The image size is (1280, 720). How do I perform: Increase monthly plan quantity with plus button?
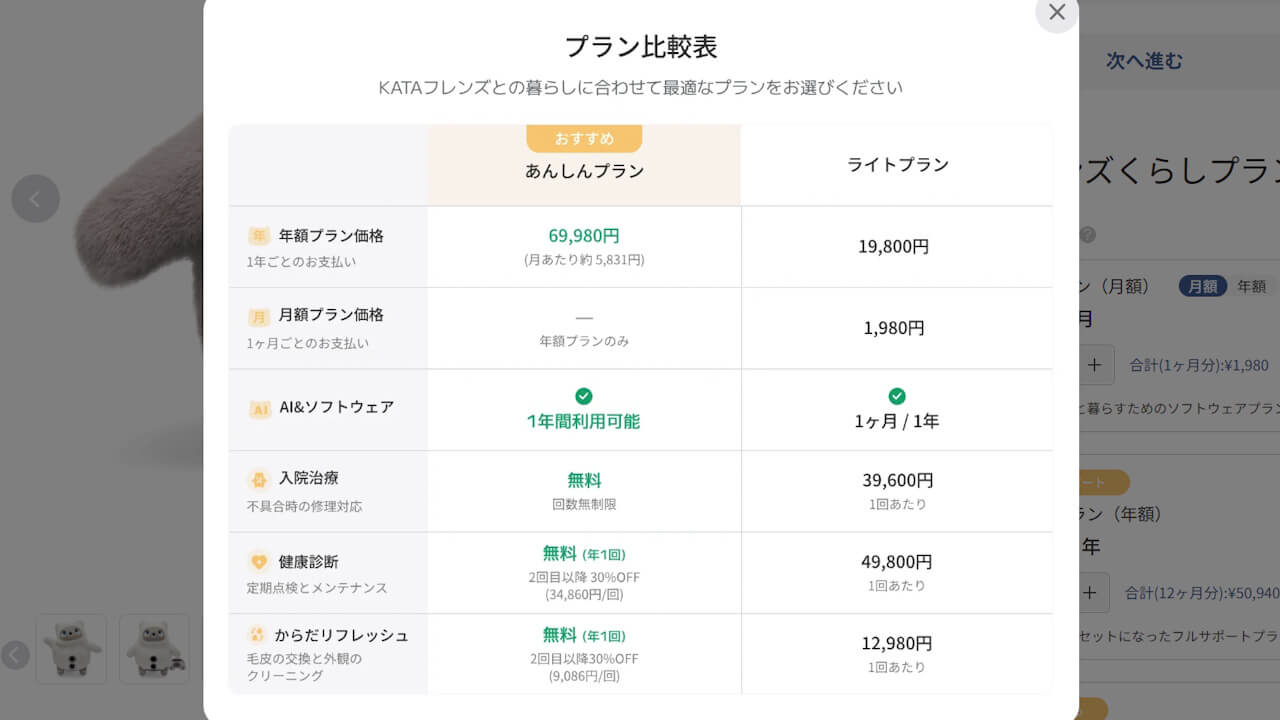[1094, 365]
